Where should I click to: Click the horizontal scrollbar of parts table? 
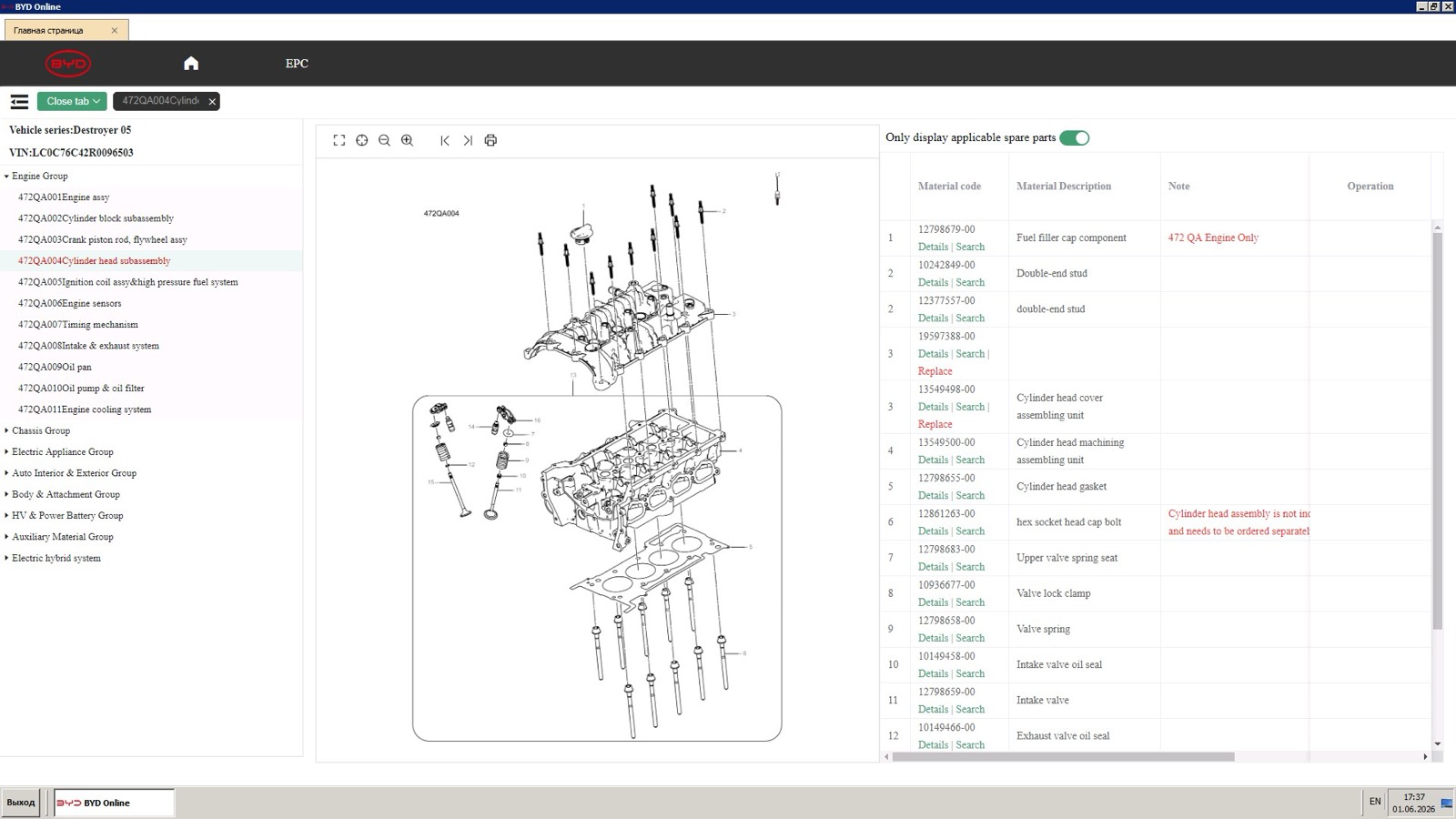[x=1063, y=757]
